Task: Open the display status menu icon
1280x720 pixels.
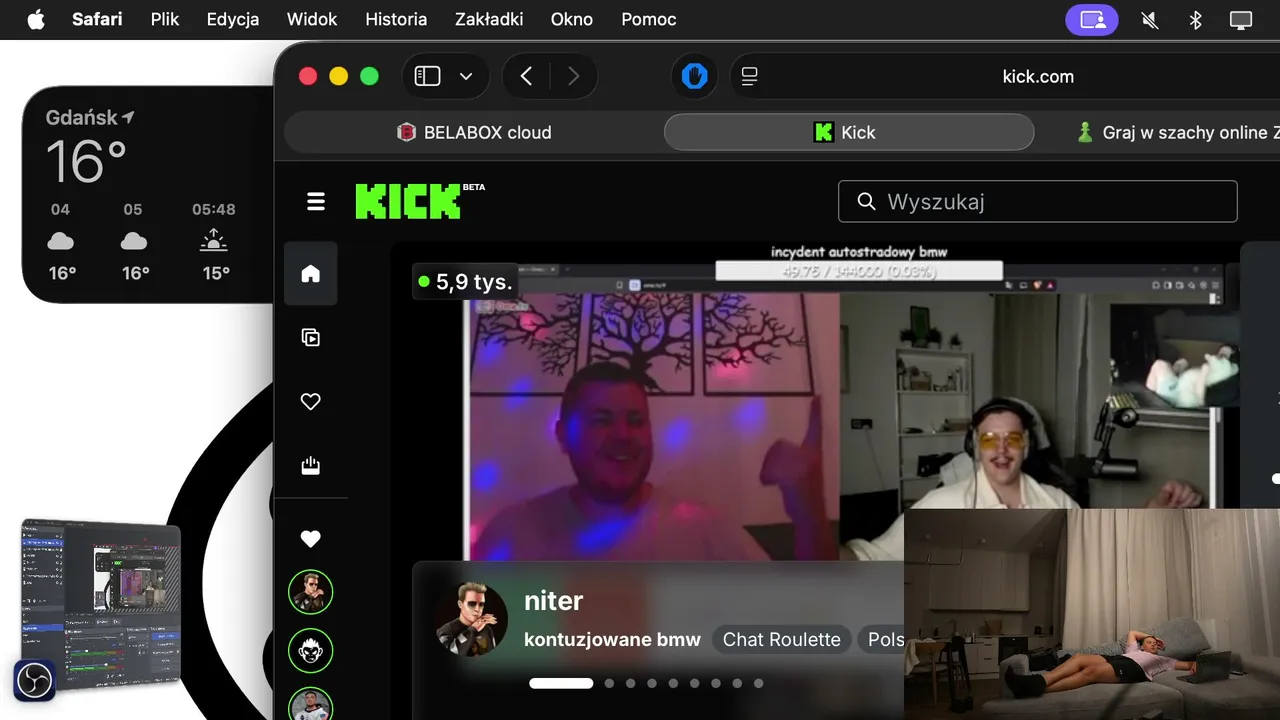Action: [x=1241, y=20]
